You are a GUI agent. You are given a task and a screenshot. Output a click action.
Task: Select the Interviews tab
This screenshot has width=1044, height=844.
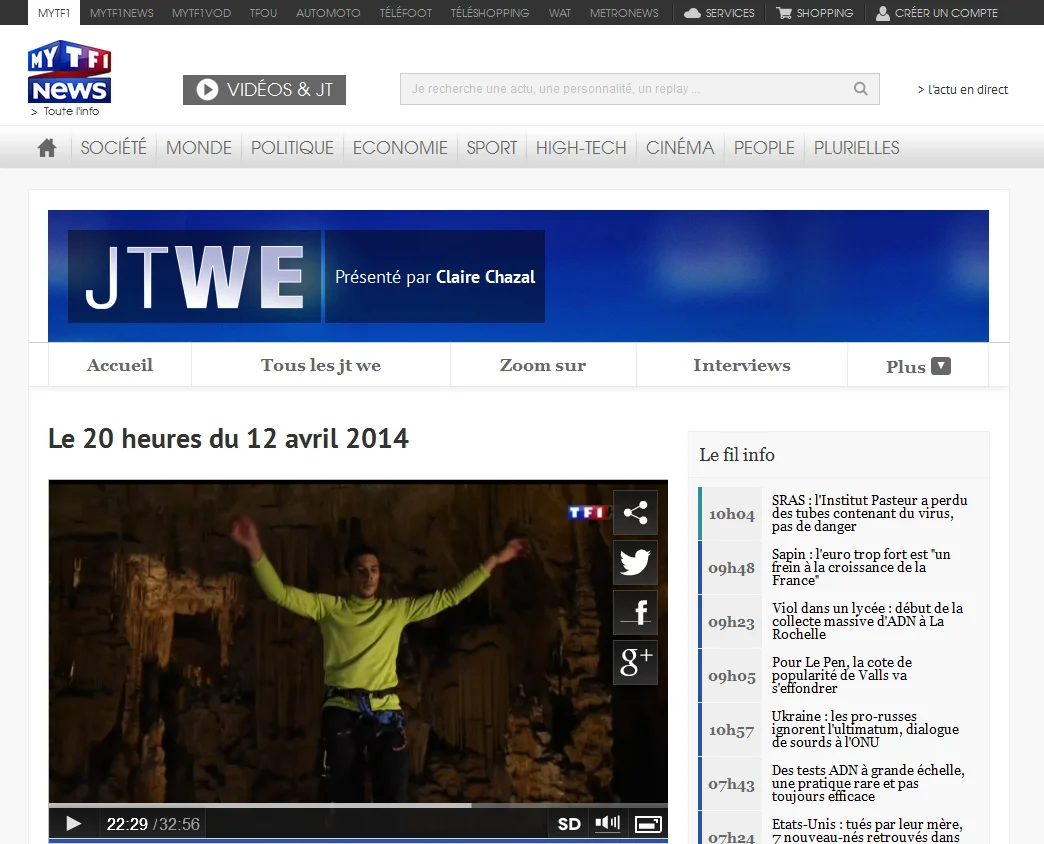(x=742, y=365)
